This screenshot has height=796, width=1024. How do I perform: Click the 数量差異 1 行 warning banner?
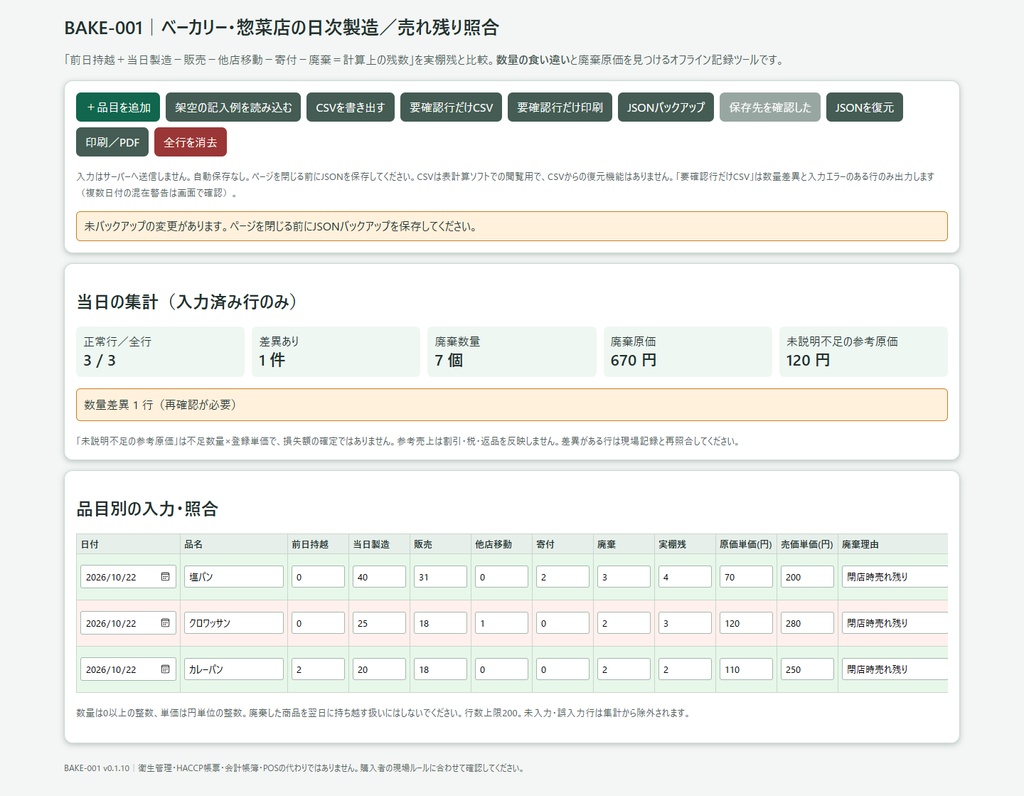pos(512,405)
